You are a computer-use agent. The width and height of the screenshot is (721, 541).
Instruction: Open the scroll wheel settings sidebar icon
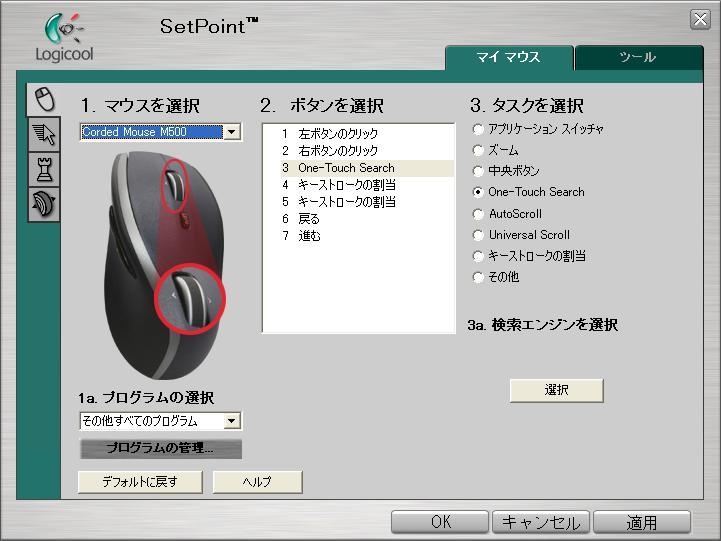[x=44, y=204]
